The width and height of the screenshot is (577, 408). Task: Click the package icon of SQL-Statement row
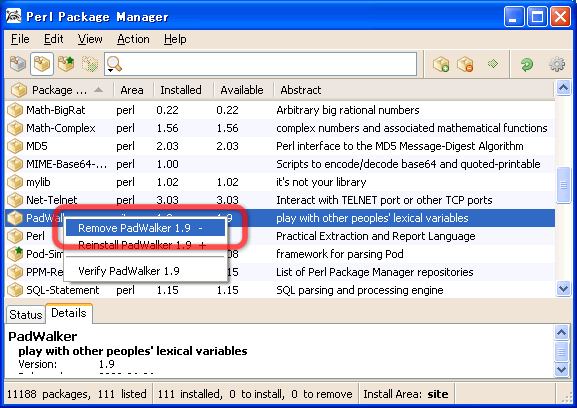[x=15, y=290]
